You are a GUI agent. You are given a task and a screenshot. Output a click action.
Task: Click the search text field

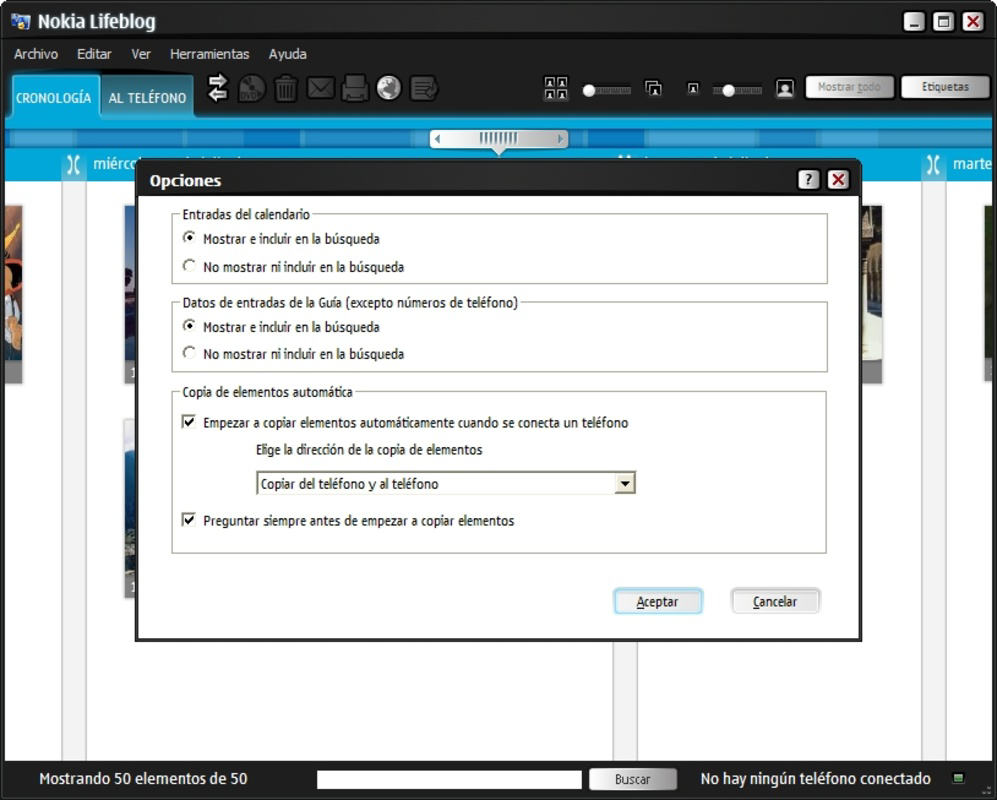point(450,780)
